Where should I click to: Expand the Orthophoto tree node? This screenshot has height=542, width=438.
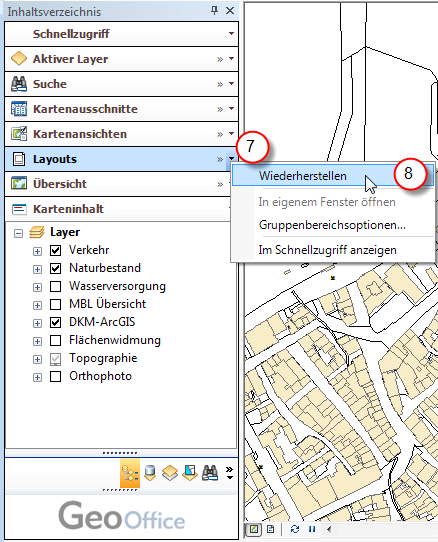click(37, 377)
